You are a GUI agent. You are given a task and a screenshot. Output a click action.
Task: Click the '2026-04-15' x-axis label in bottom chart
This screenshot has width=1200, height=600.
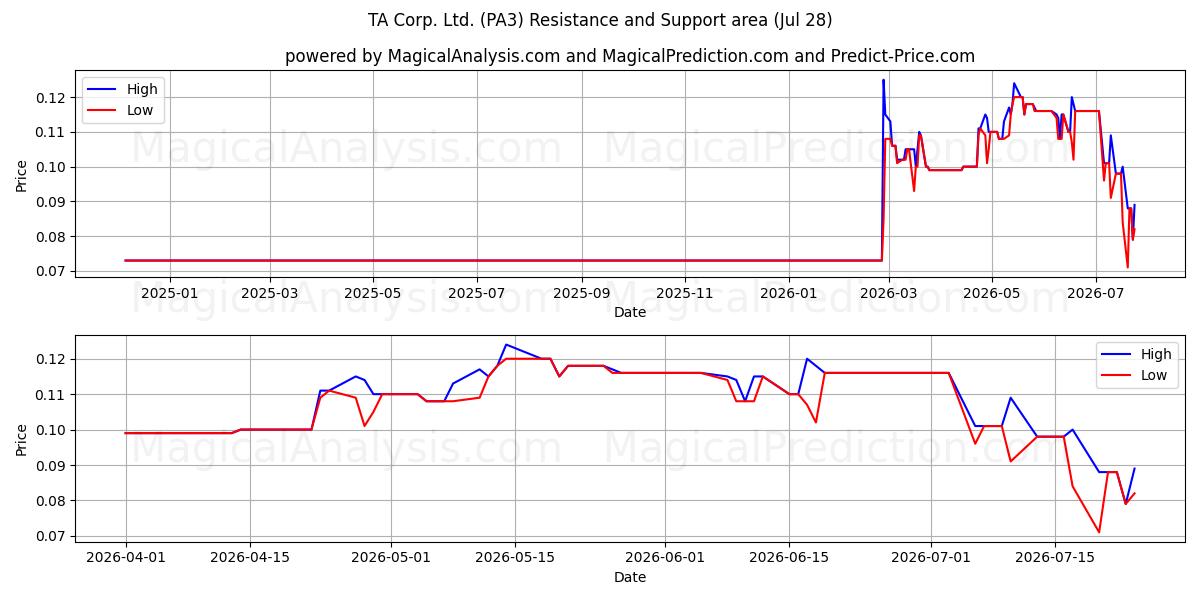click(249, 558)
